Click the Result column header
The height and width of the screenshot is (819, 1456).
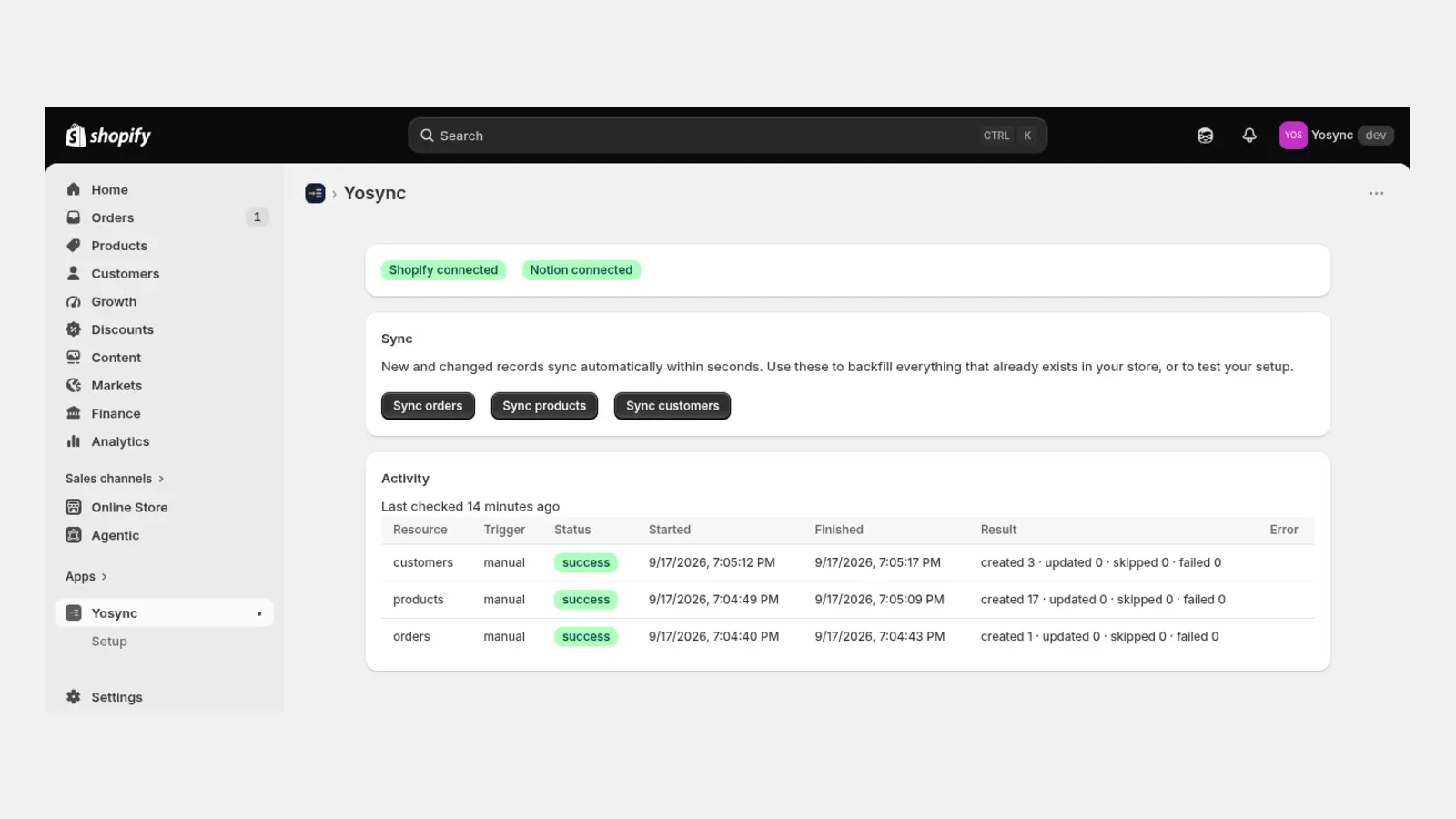click(998, 530)
